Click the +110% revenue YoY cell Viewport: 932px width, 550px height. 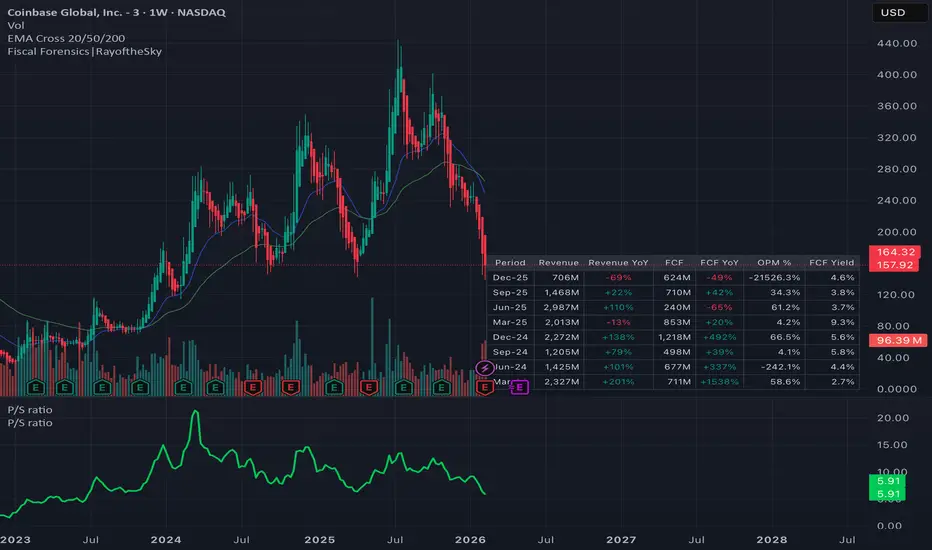coord(618,307)
